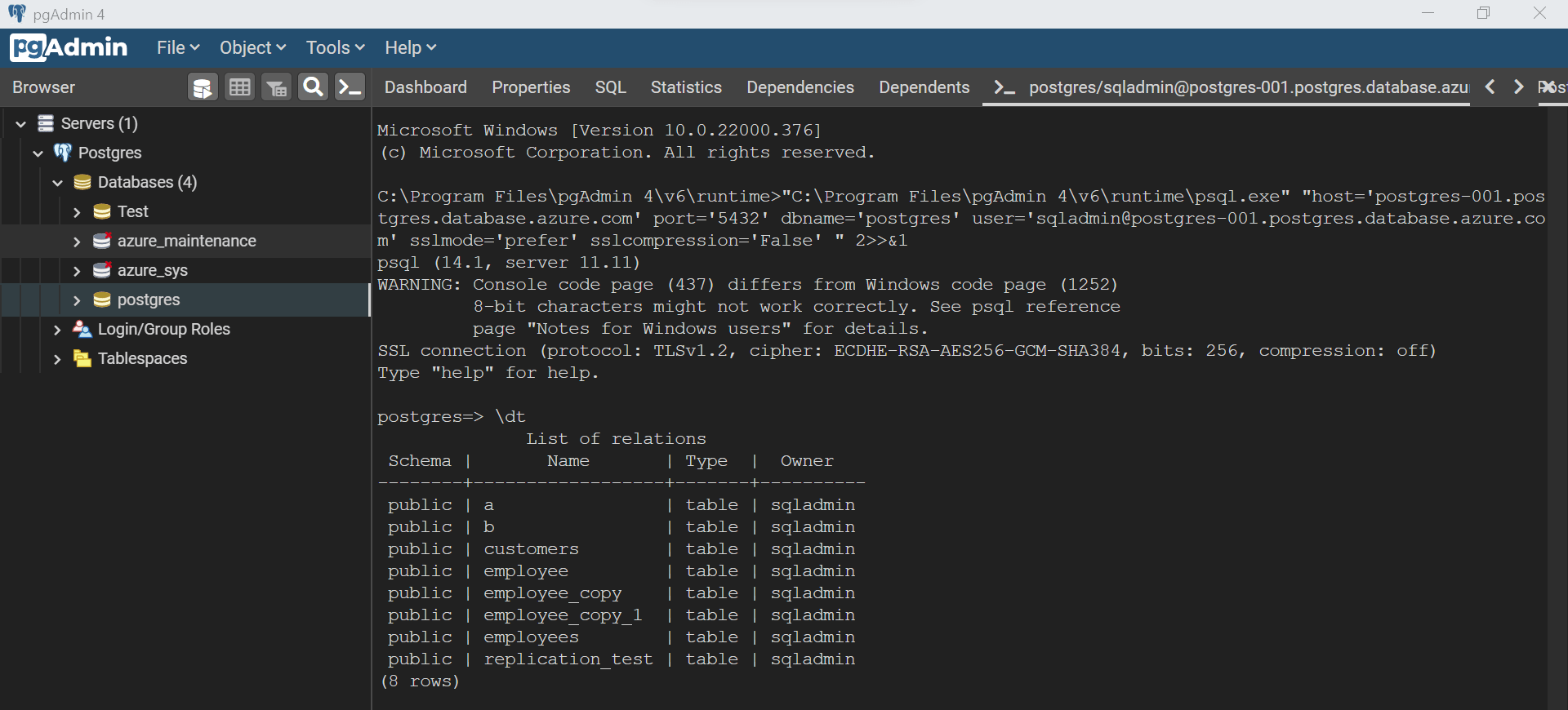
Task: Select the postgres/sqladmin PSQL tab
Action: 1227,87
